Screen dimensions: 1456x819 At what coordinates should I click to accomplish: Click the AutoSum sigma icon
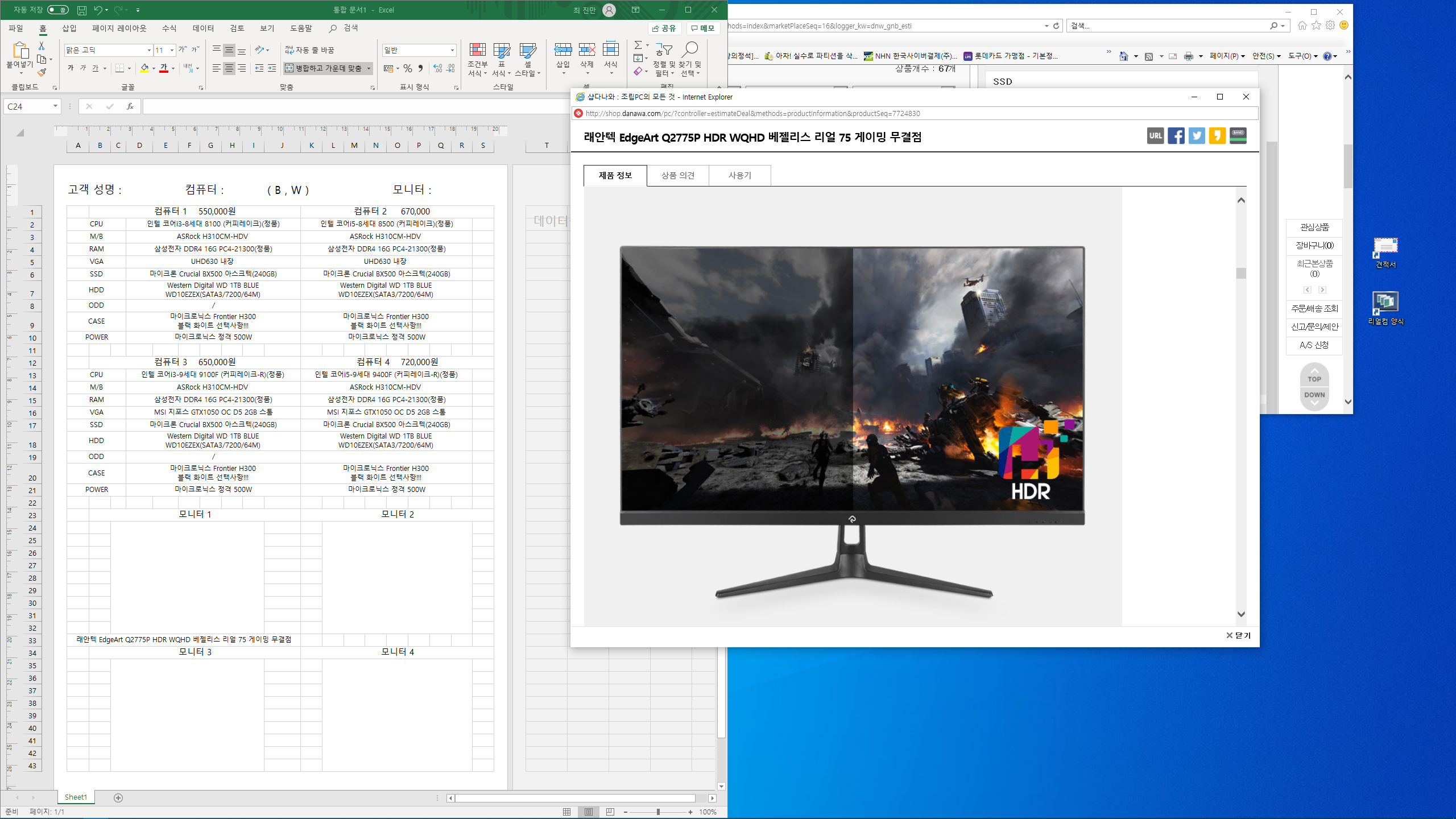[x=638, y=45]
